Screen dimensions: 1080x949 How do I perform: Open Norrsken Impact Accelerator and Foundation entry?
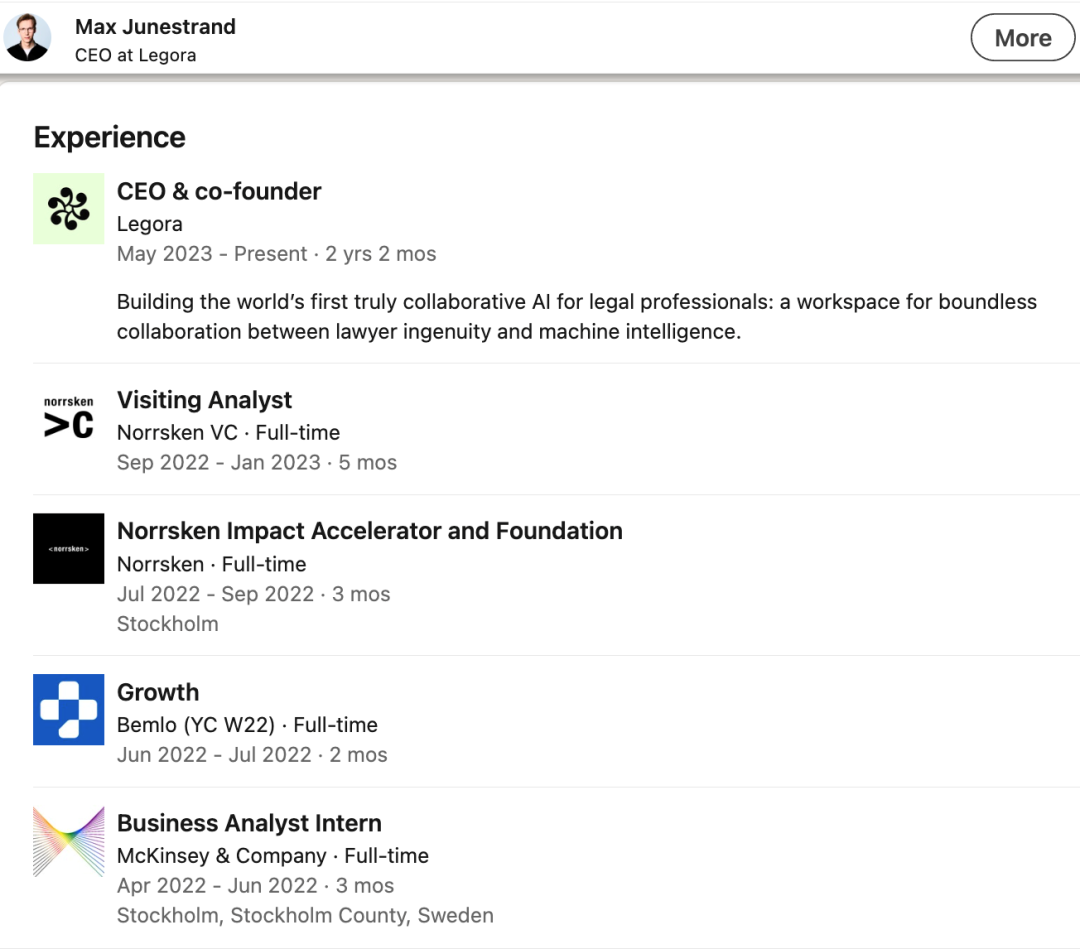click(x=370, y=531)
